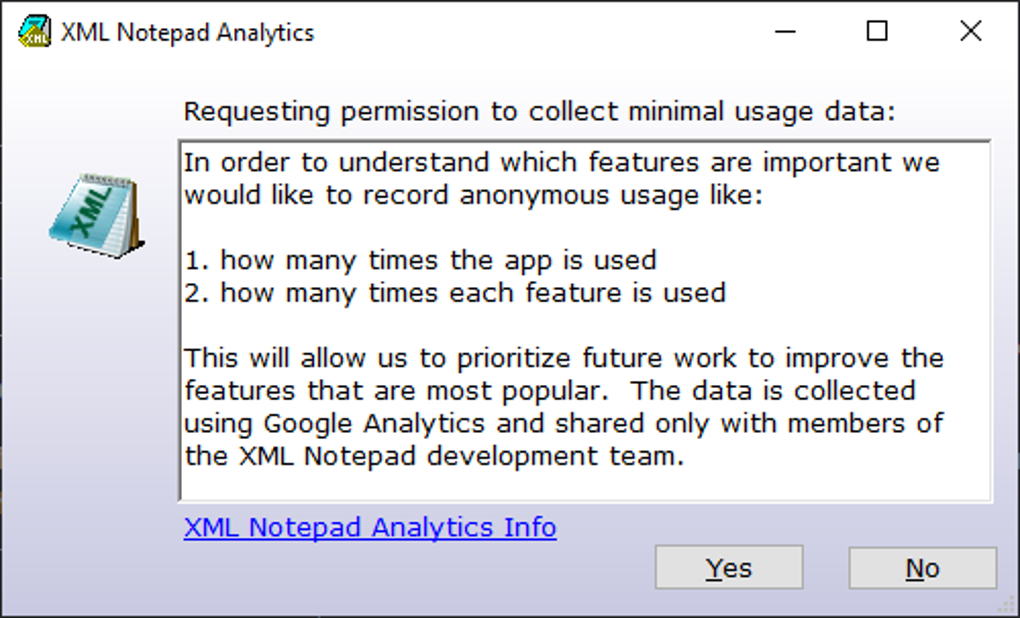Click the line "would like to record anonymous usage"

pos(472,195)
